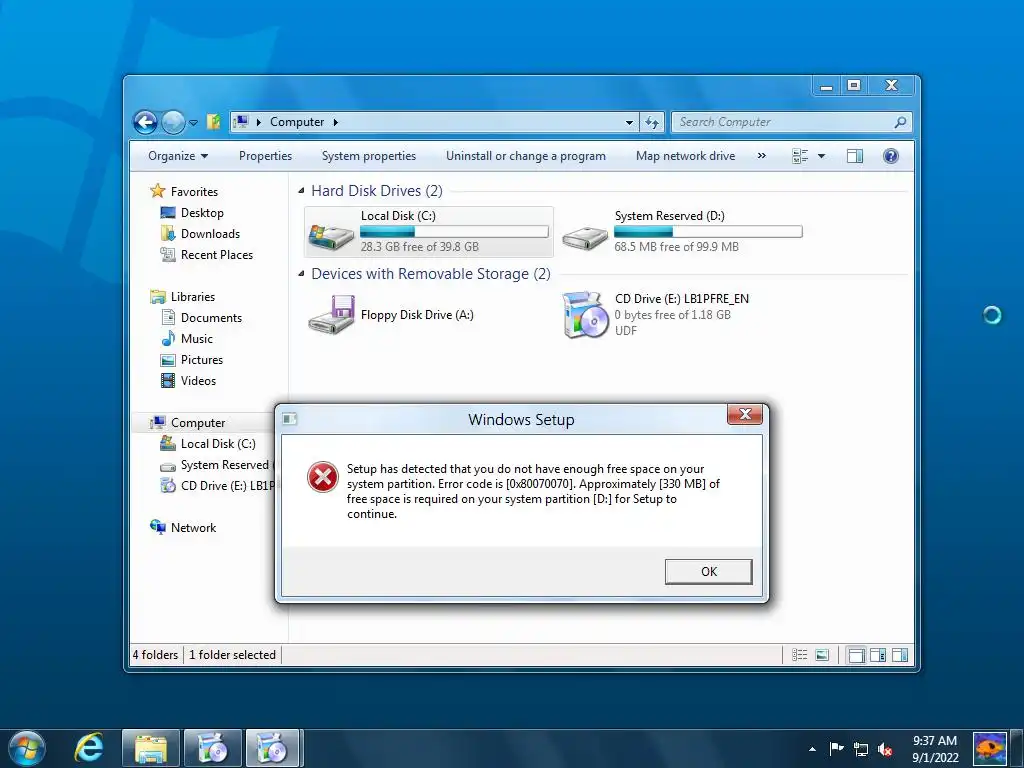
Task: Click System Reserved (D:) usage bar
Action: tap(708, 231)
